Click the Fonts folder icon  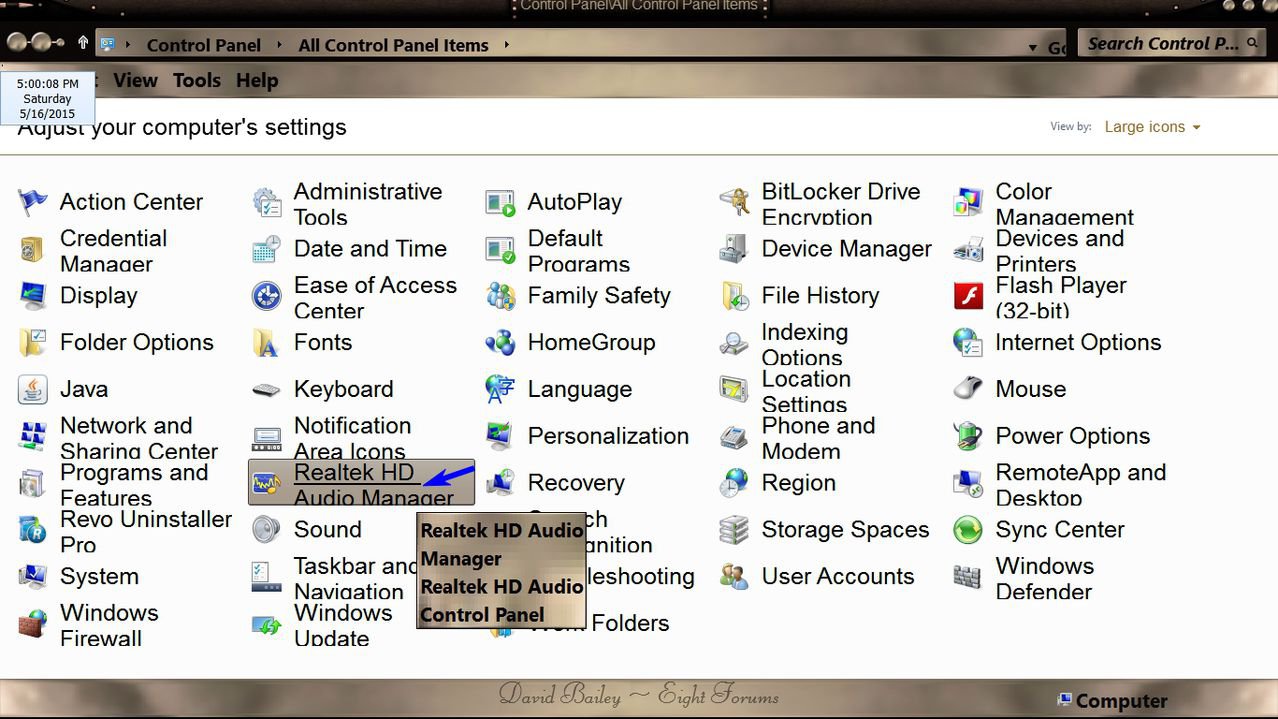pyautogui.click(x=267, y=343)
